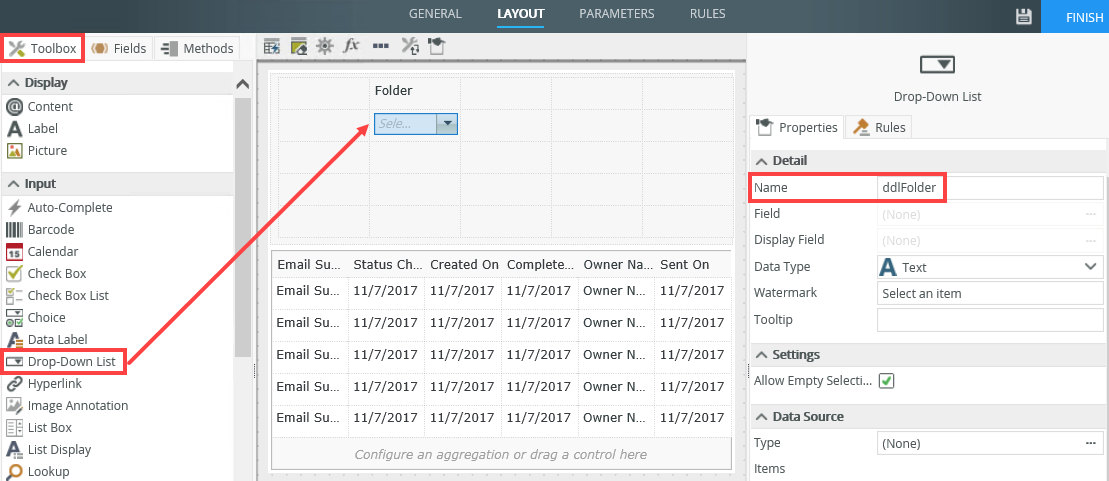Click the table with lightning bolt toolbar icon
Viewport: 1109px width, 481px height.
point(272,47)
